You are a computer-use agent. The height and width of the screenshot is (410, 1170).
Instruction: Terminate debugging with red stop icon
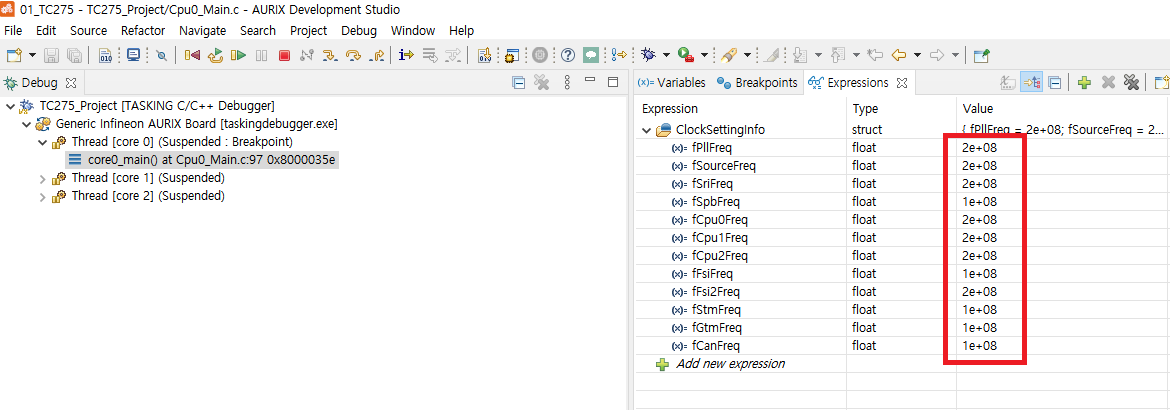click(x=284, y=55)
